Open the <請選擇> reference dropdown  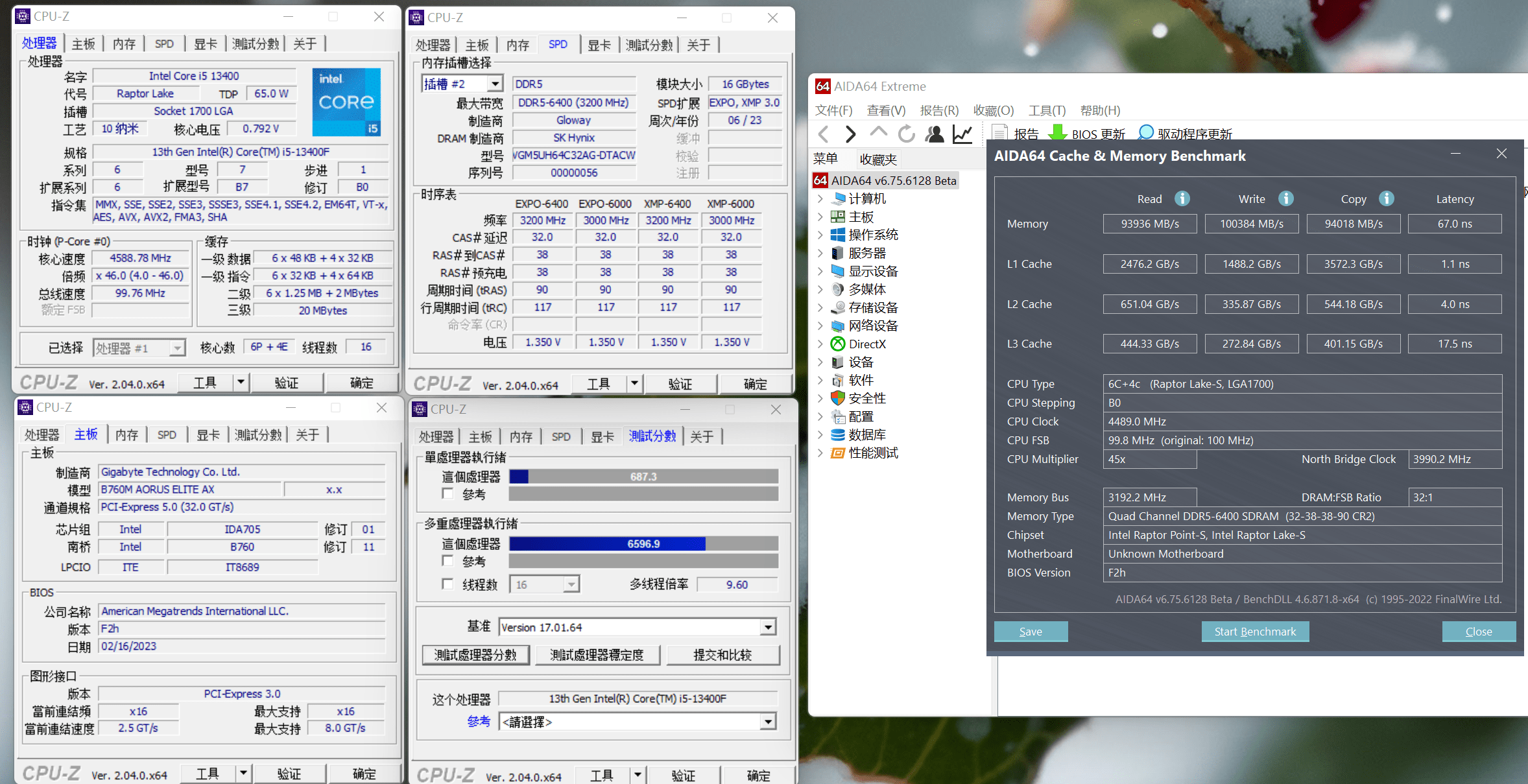click(x=768, y=722)
